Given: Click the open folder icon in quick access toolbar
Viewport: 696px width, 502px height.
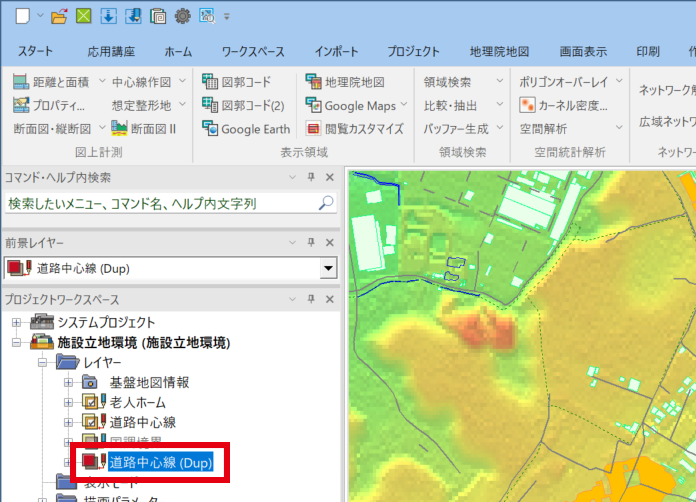Looking at the screenshot, I should [x=59, y=15].
